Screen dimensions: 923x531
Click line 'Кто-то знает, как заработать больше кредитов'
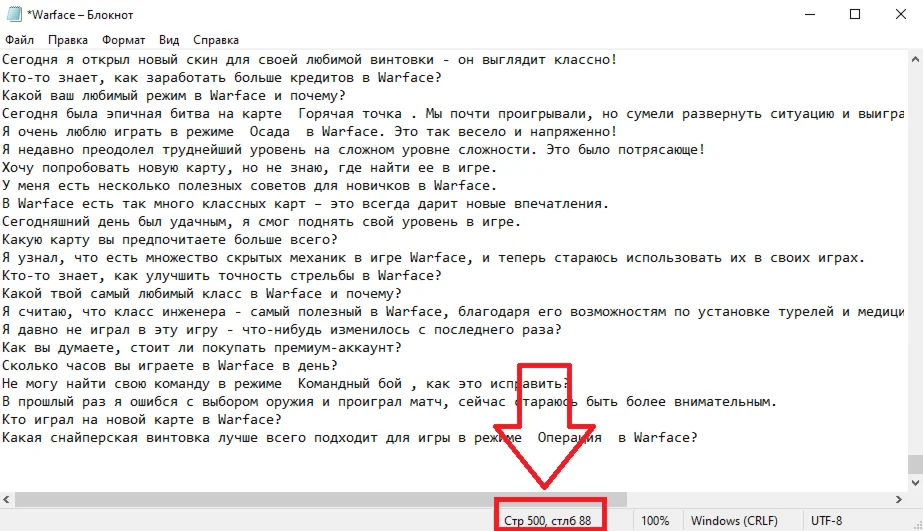[221, 78]
